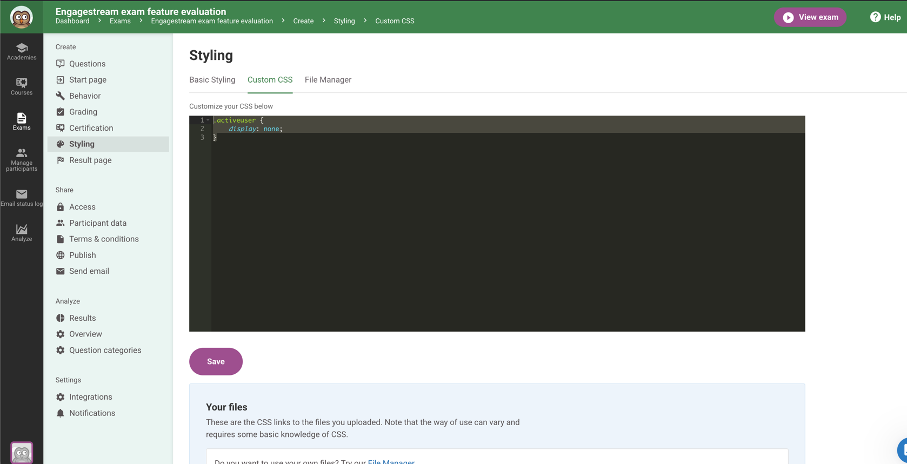The image size is (908, 464).
Task: Click Dashboard in the breadcrumb
Action: click(x=73, y=21)
